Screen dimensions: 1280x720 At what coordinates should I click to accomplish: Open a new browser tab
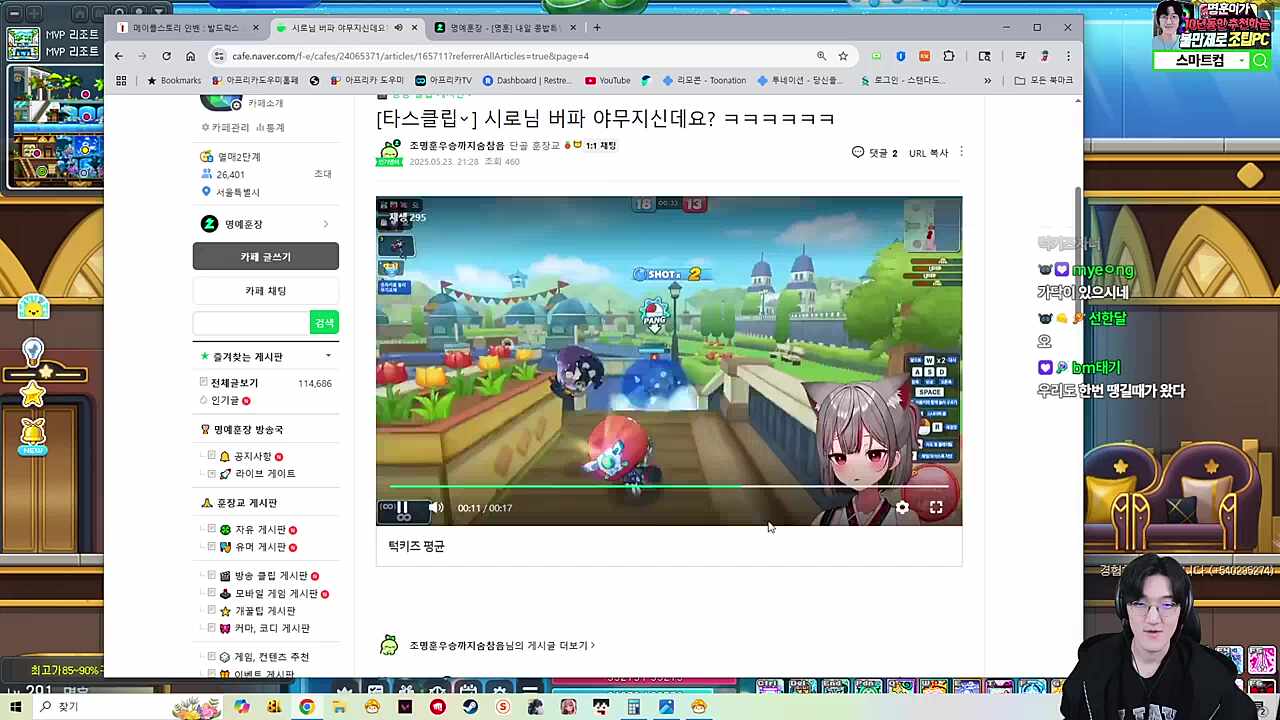pyautogui.click(x=597, y=28)
